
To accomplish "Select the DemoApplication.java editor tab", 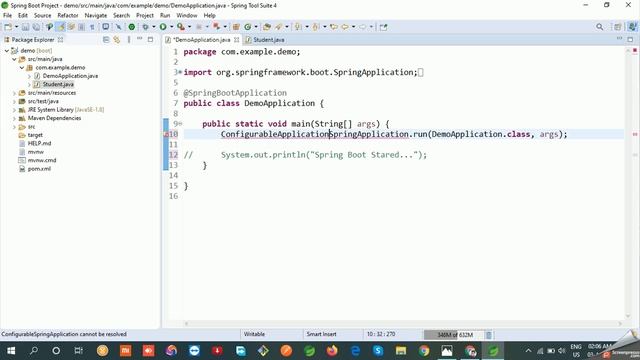I will (202, 40).
